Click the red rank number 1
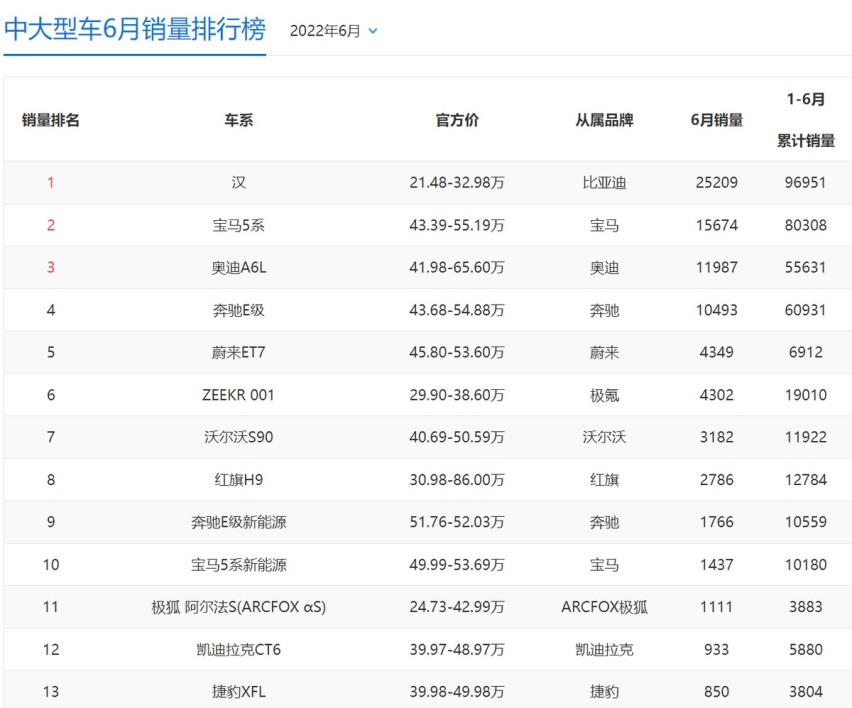Viewport: 852px width, 708px height. click(x=51, y=182)
